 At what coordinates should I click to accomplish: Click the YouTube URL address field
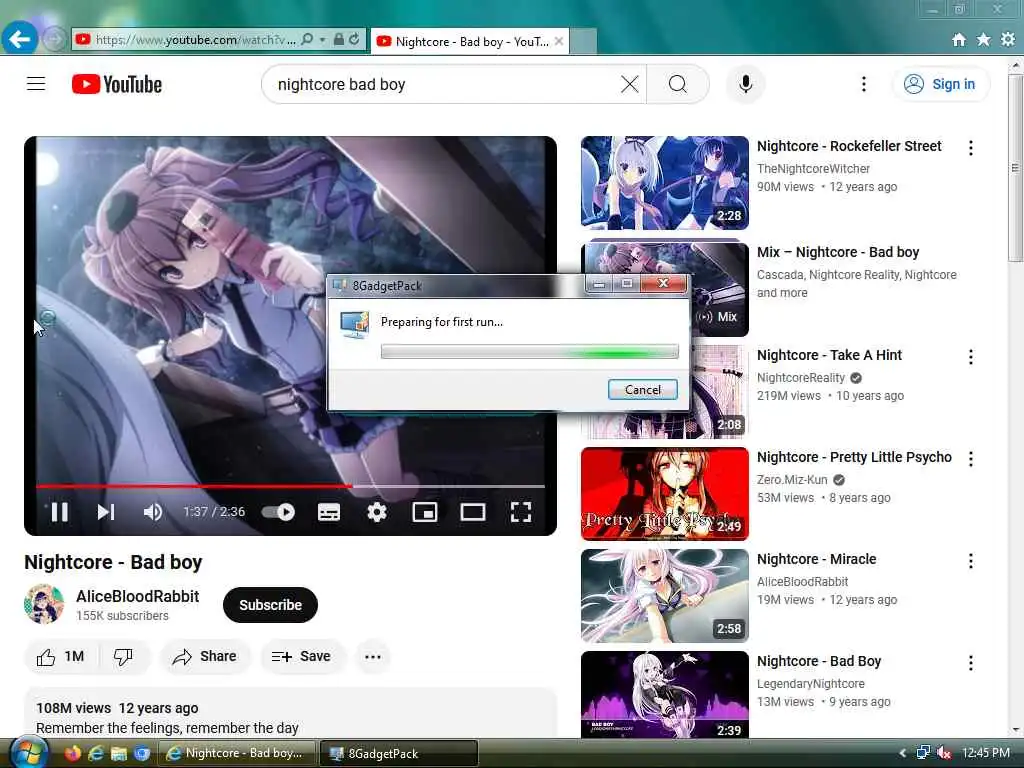(195, 40)
